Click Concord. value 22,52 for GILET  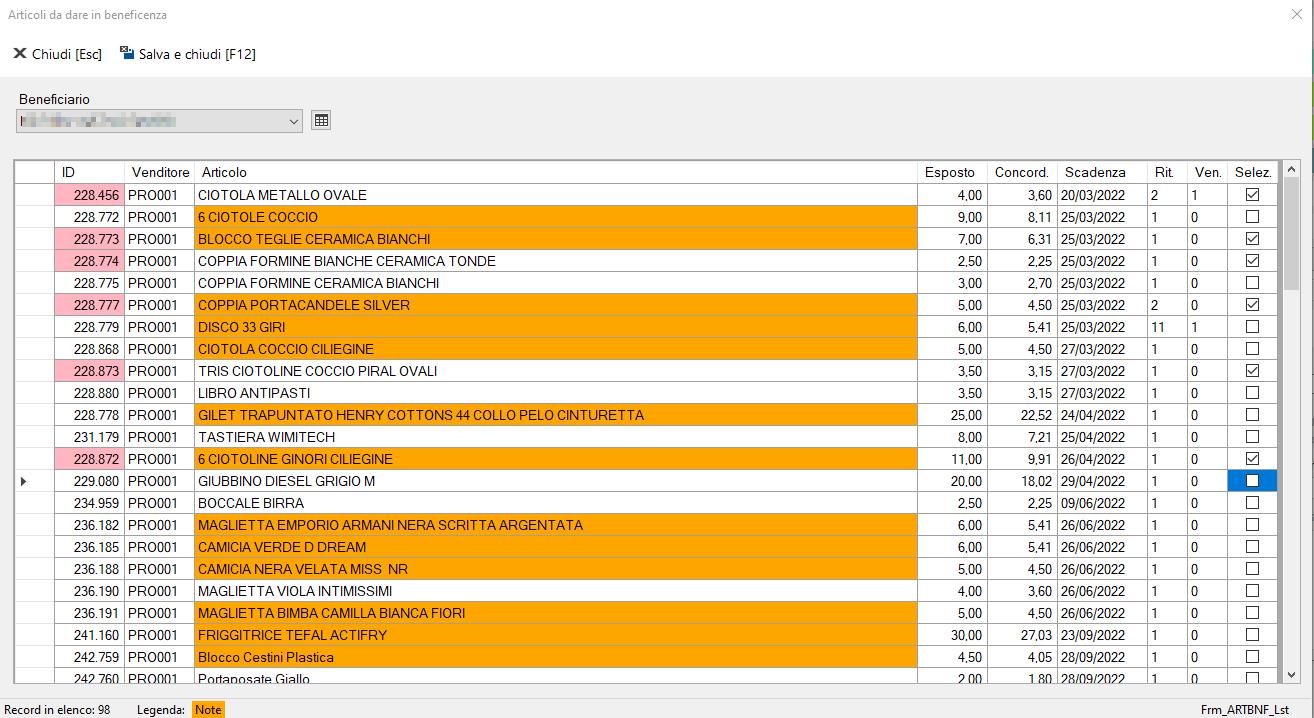coord(1021,415)
